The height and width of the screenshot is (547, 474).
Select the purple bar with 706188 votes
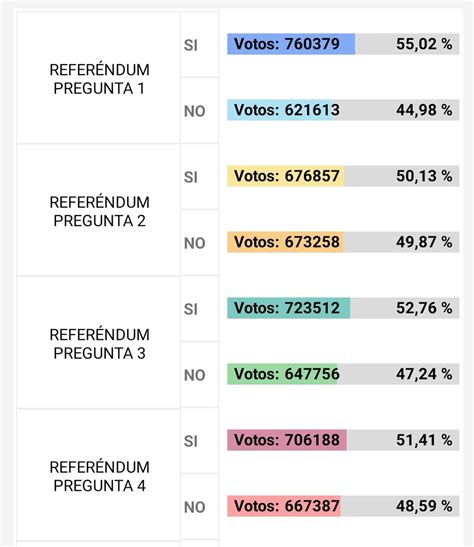pos(287,440)
